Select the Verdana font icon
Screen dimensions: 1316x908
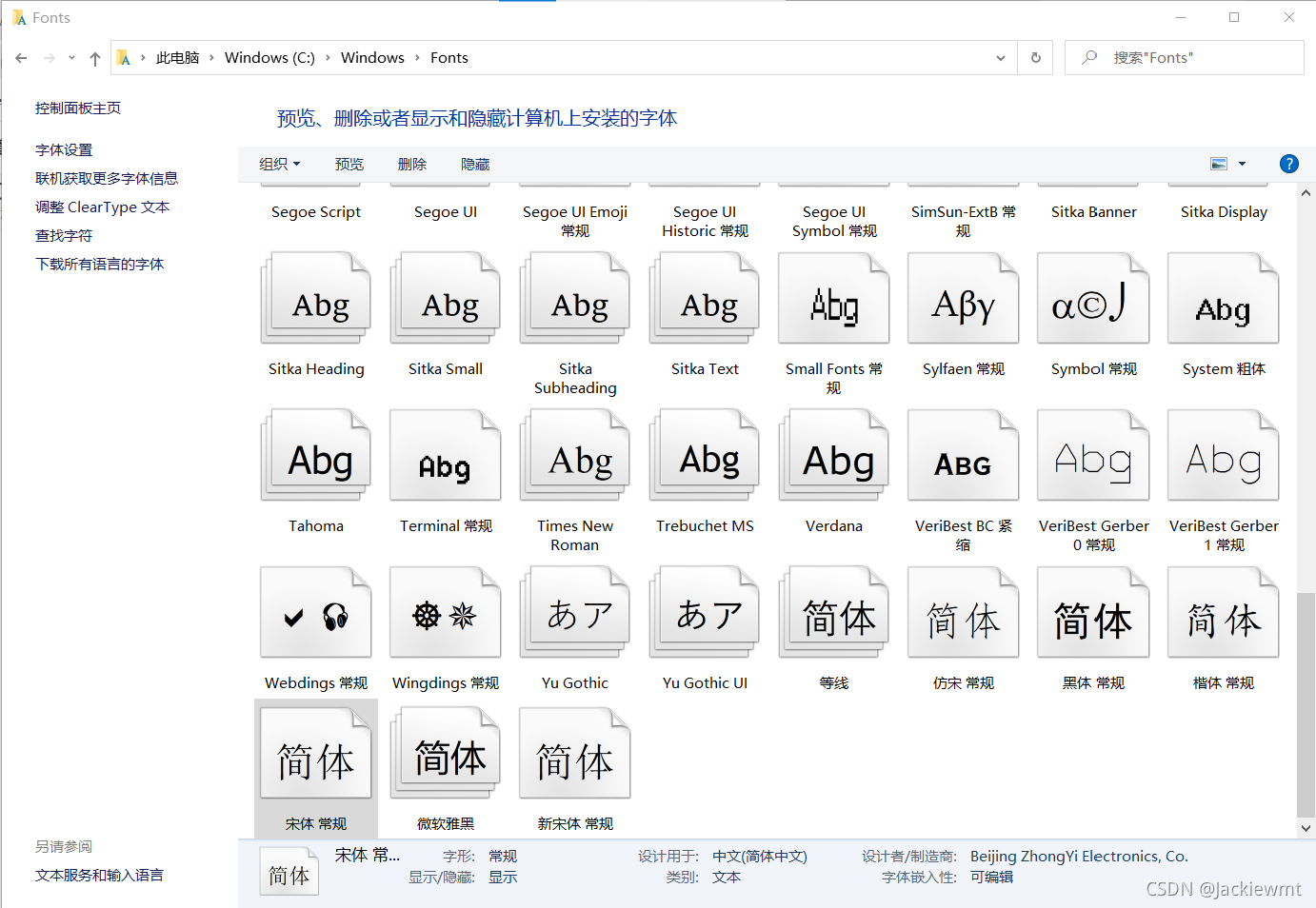click(x=834, y=455)
